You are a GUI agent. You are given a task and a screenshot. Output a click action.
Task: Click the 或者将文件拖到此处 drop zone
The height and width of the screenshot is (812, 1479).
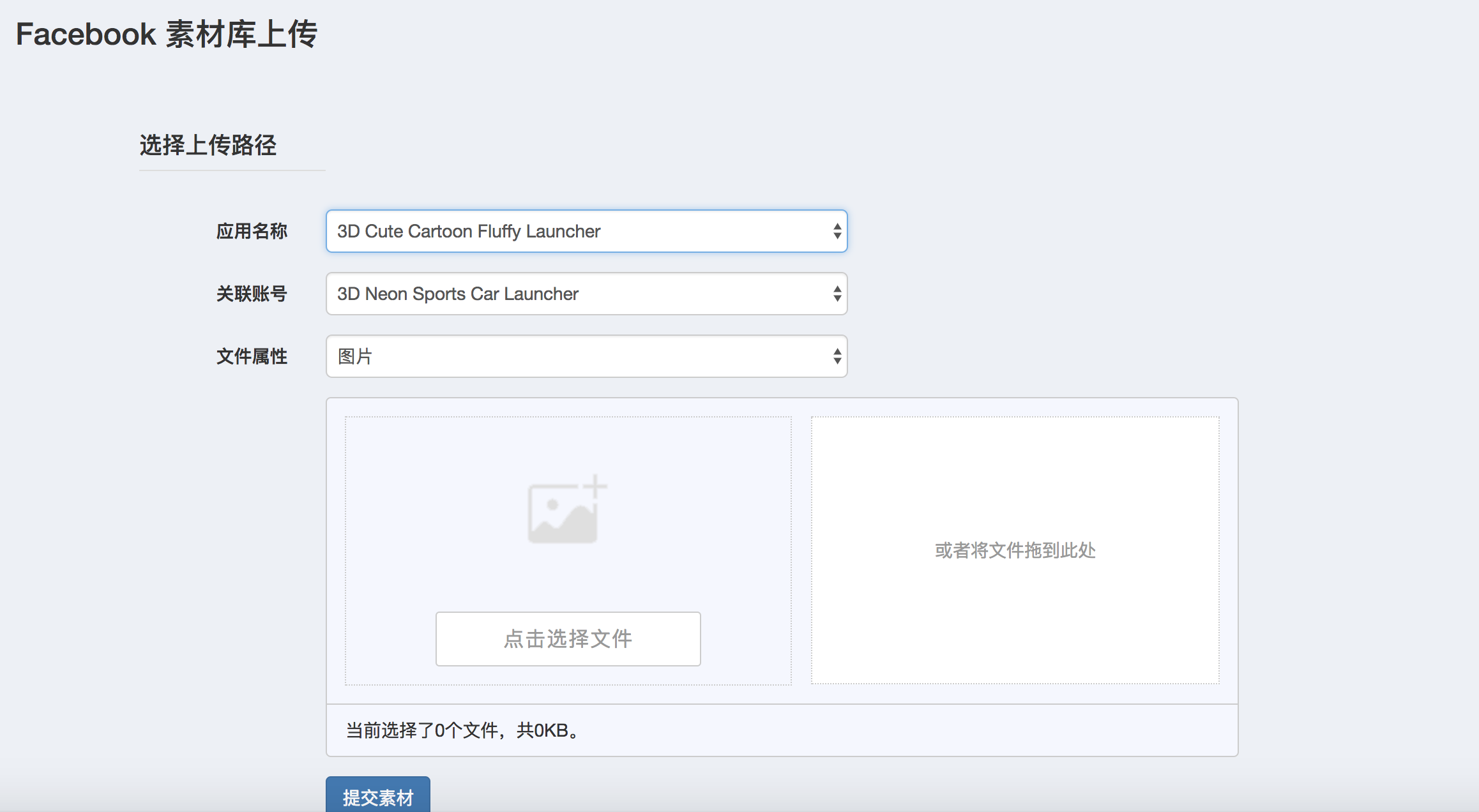pos(1015,550)
